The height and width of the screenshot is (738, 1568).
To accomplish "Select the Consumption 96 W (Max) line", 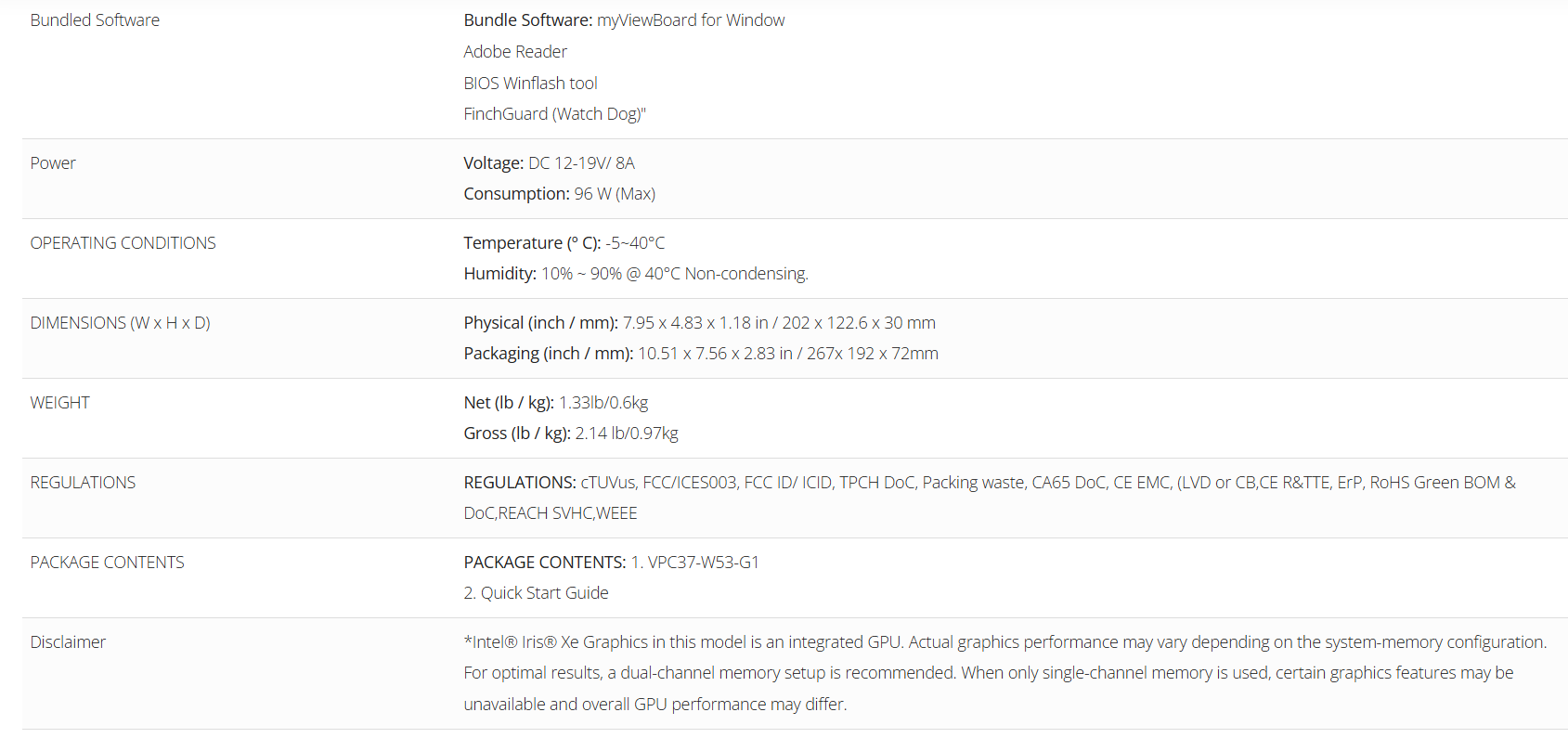I will (x=559, y=194).
